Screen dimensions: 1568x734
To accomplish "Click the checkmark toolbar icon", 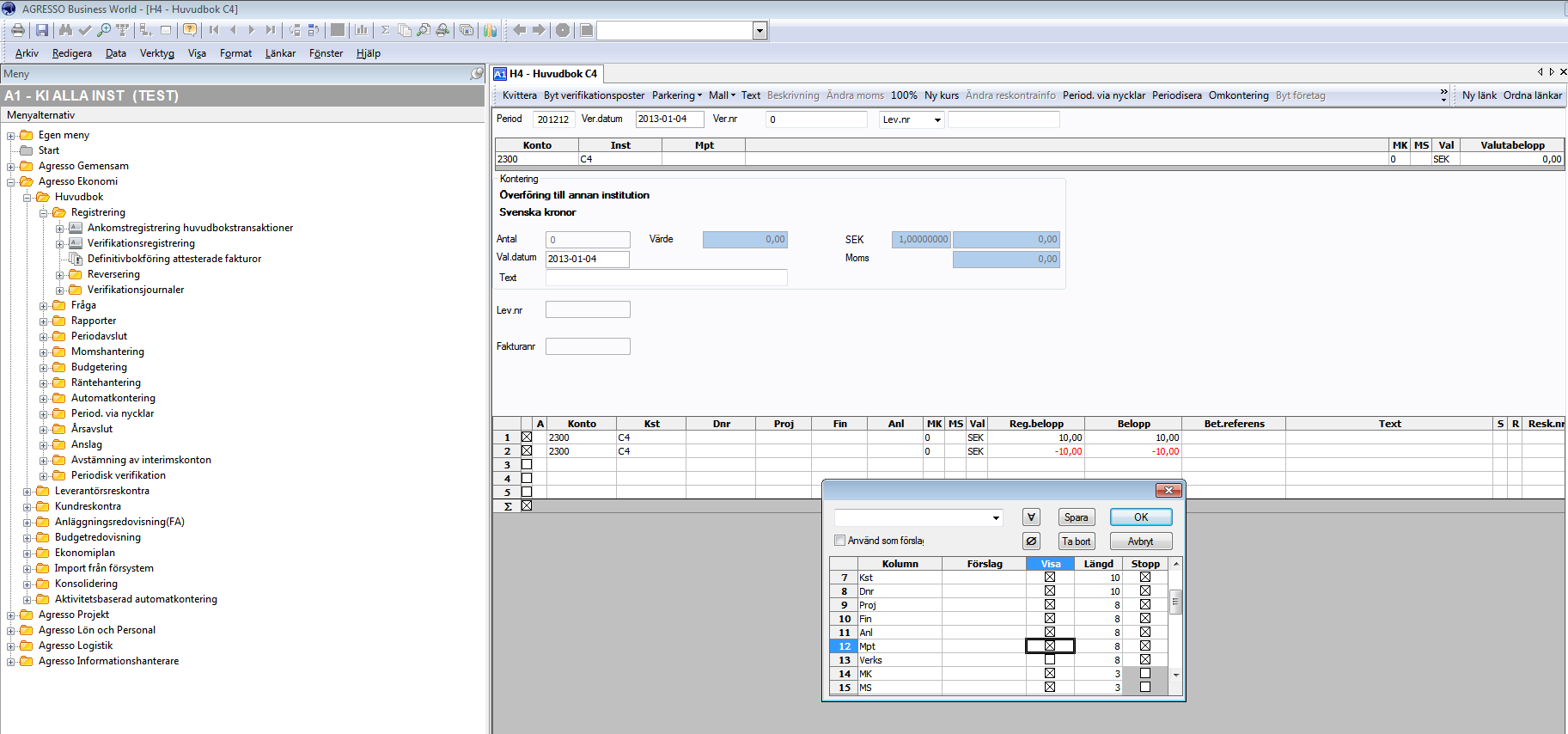I will point(84,30).
